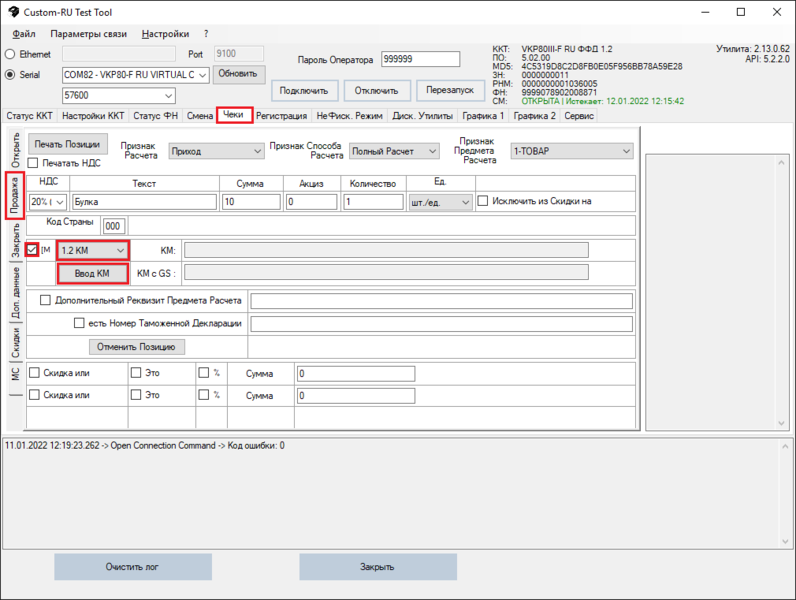Open the COM port selection dropdown

pos(134,75)
